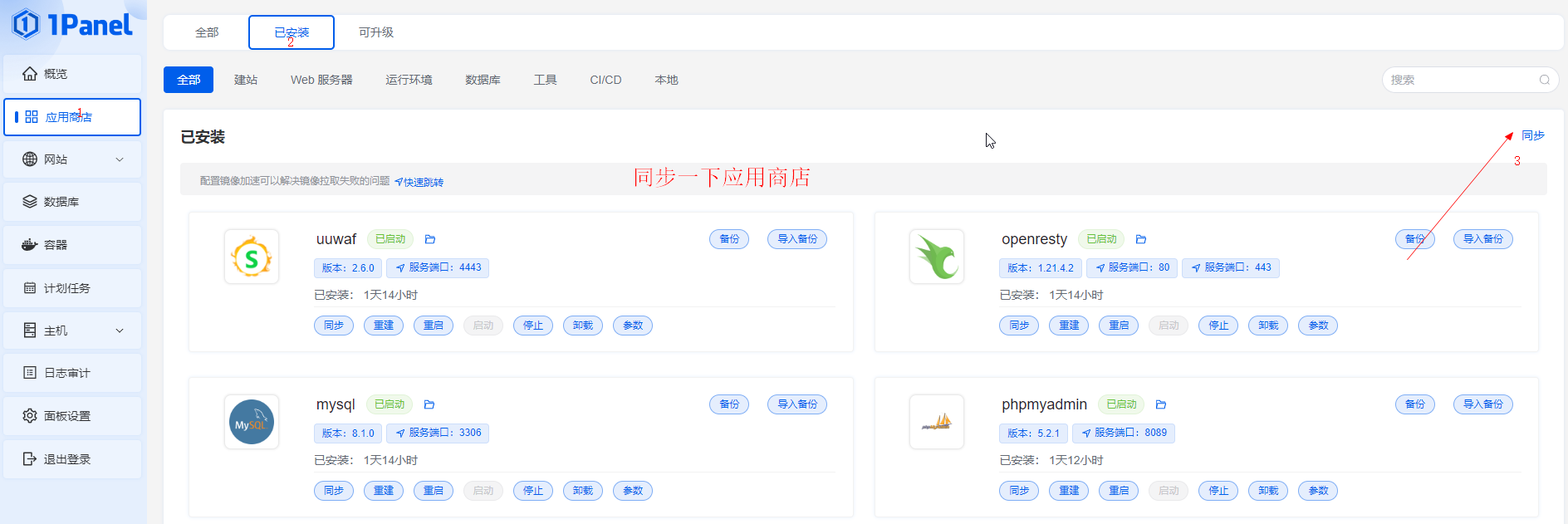This screenshot has width=1568, height=524.
Task: Click the openresty green bird logo
Action: click(x=937, y=257)
